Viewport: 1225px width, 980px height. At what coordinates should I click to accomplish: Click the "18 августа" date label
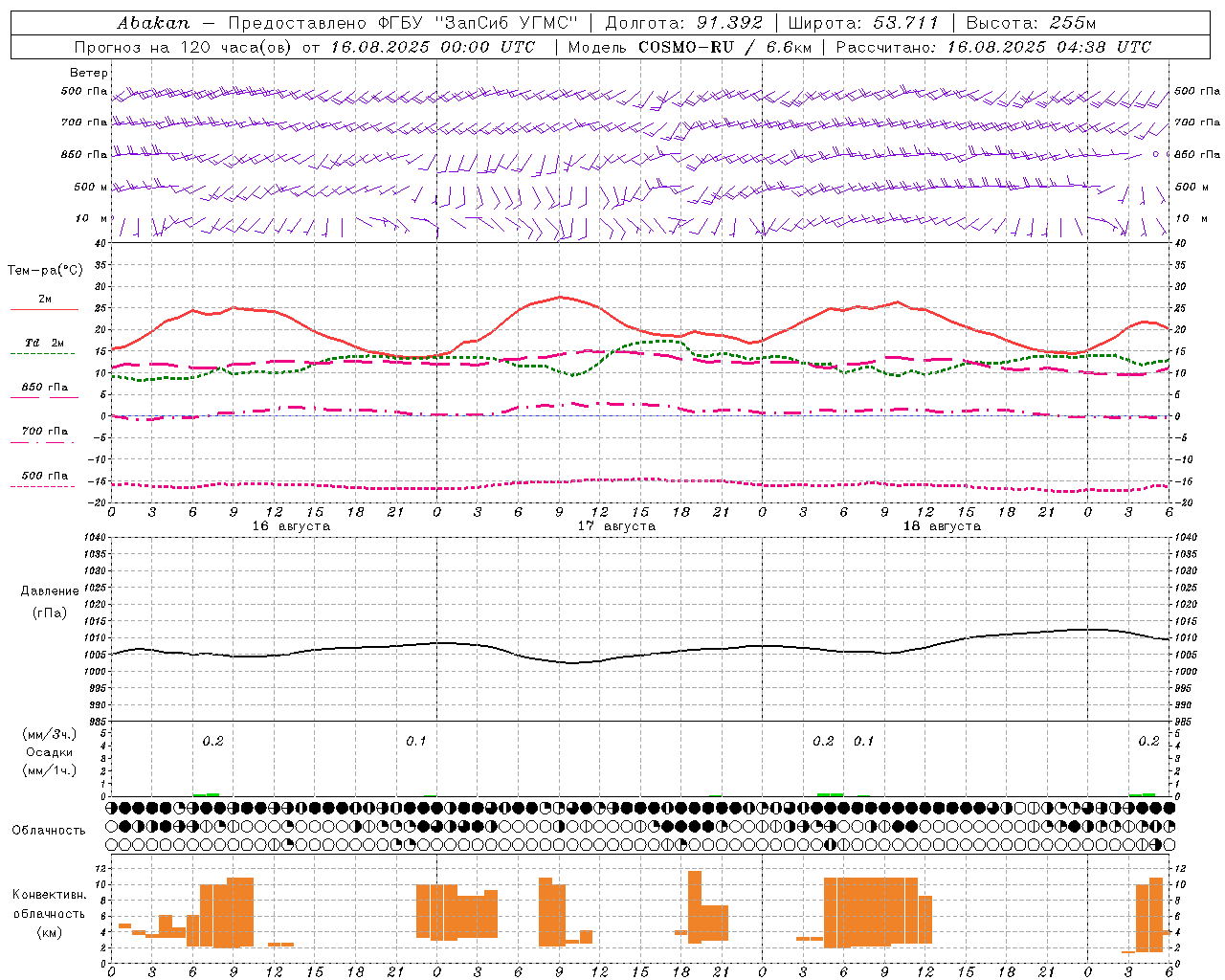point(942,526)
